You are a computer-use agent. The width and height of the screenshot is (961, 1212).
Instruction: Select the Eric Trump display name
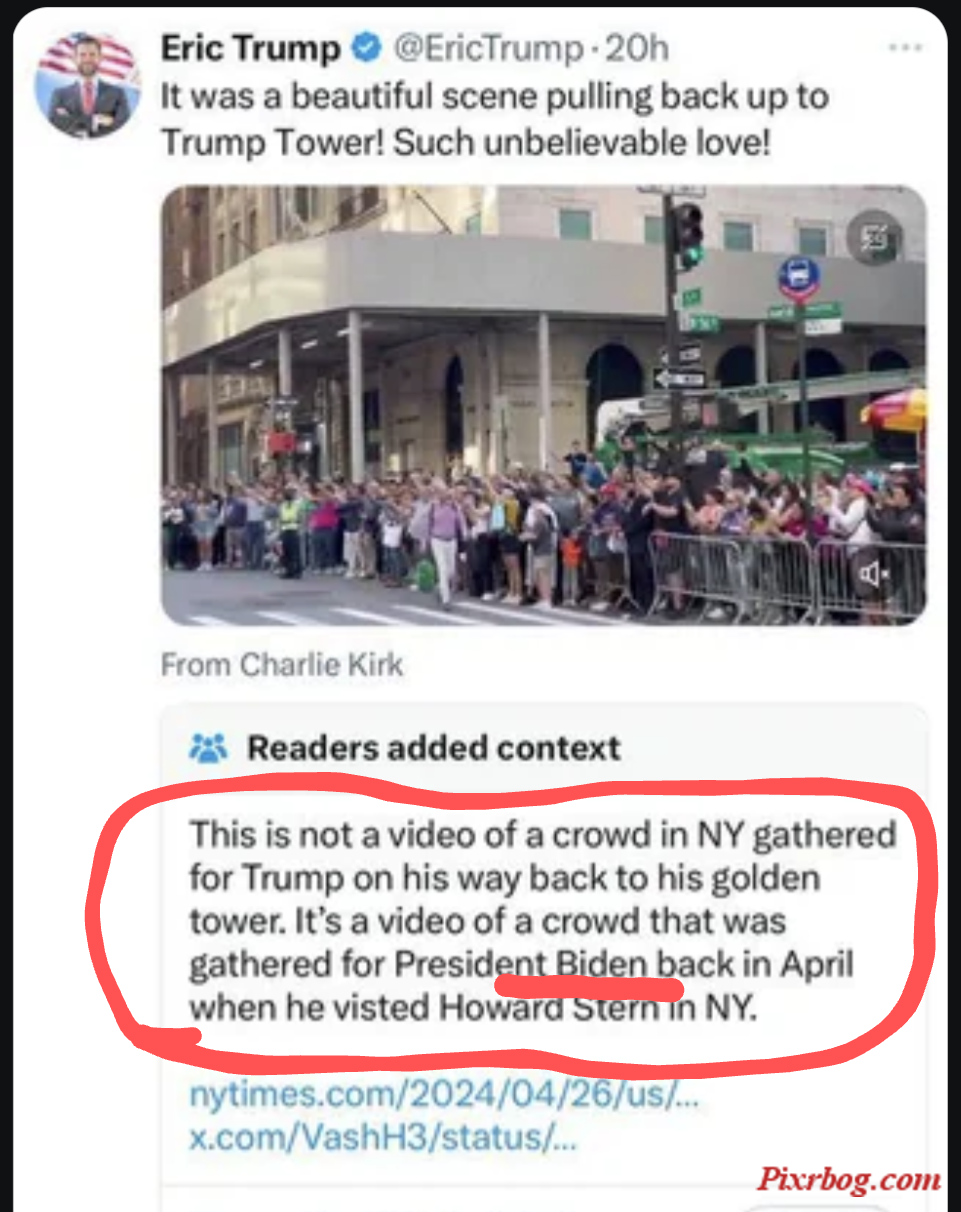click(x=251, y=47)
